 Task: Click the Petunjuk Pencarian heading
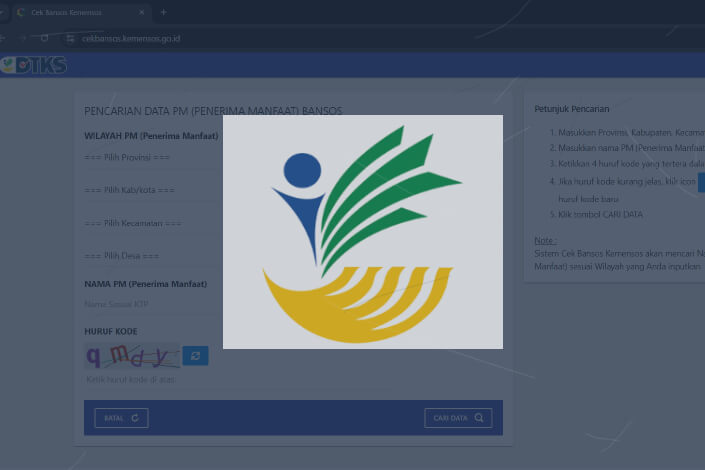coord(571,109)
